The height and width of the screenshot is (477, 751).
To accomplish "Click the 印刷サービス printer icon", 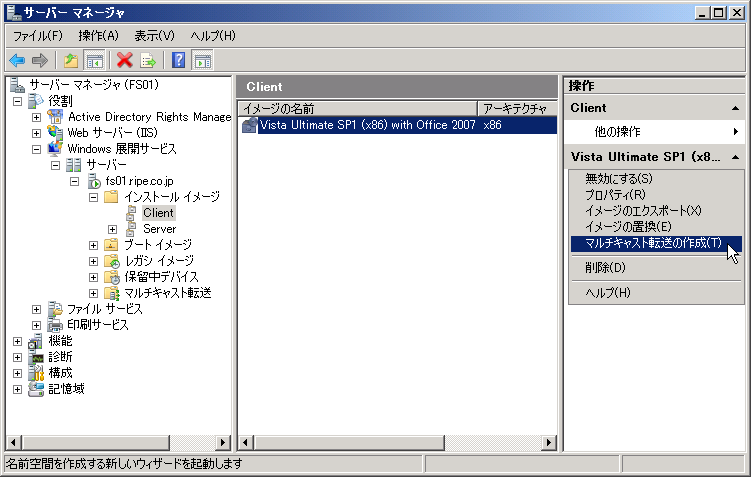I will (x=55, y=325).
